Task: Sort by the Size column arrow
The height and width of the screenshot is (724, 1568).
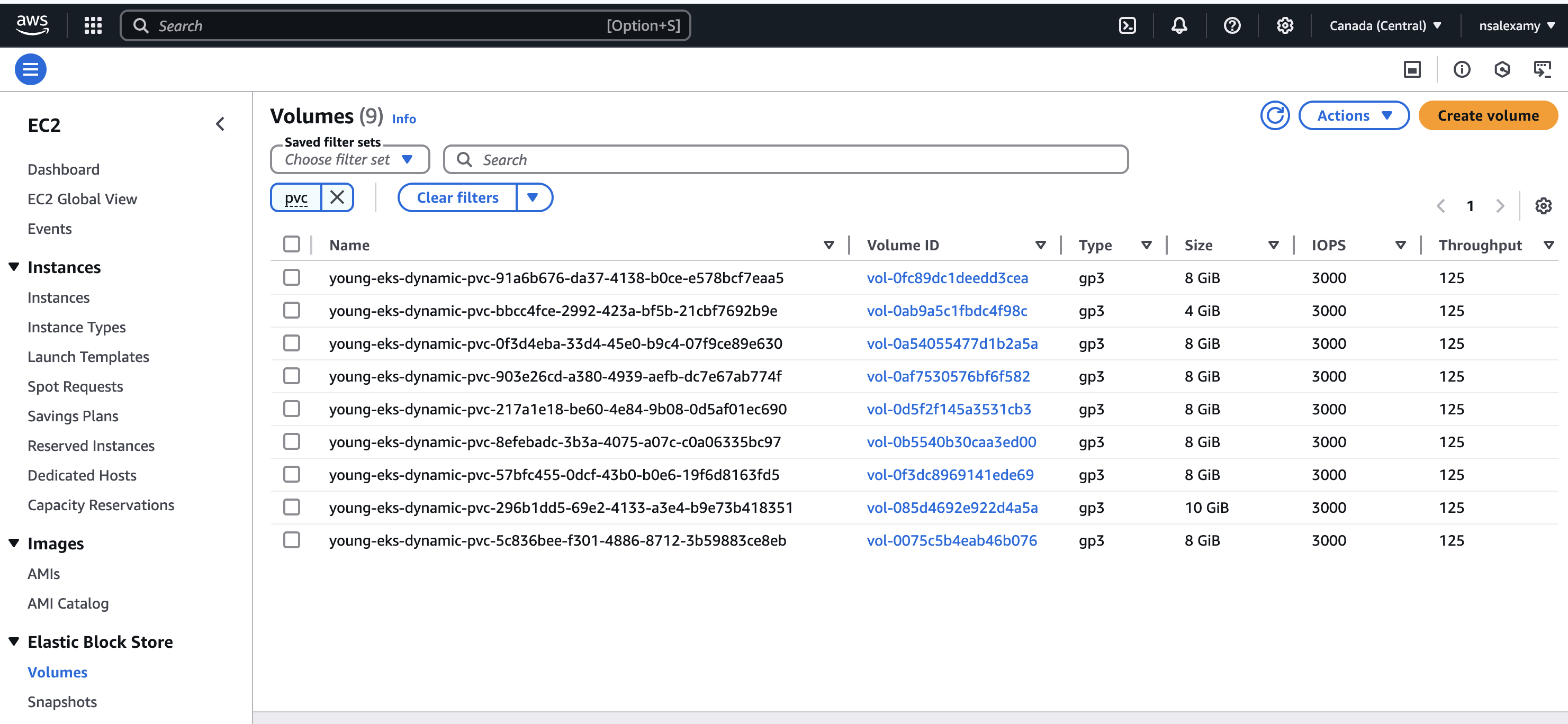Action: coord(1273,245)
